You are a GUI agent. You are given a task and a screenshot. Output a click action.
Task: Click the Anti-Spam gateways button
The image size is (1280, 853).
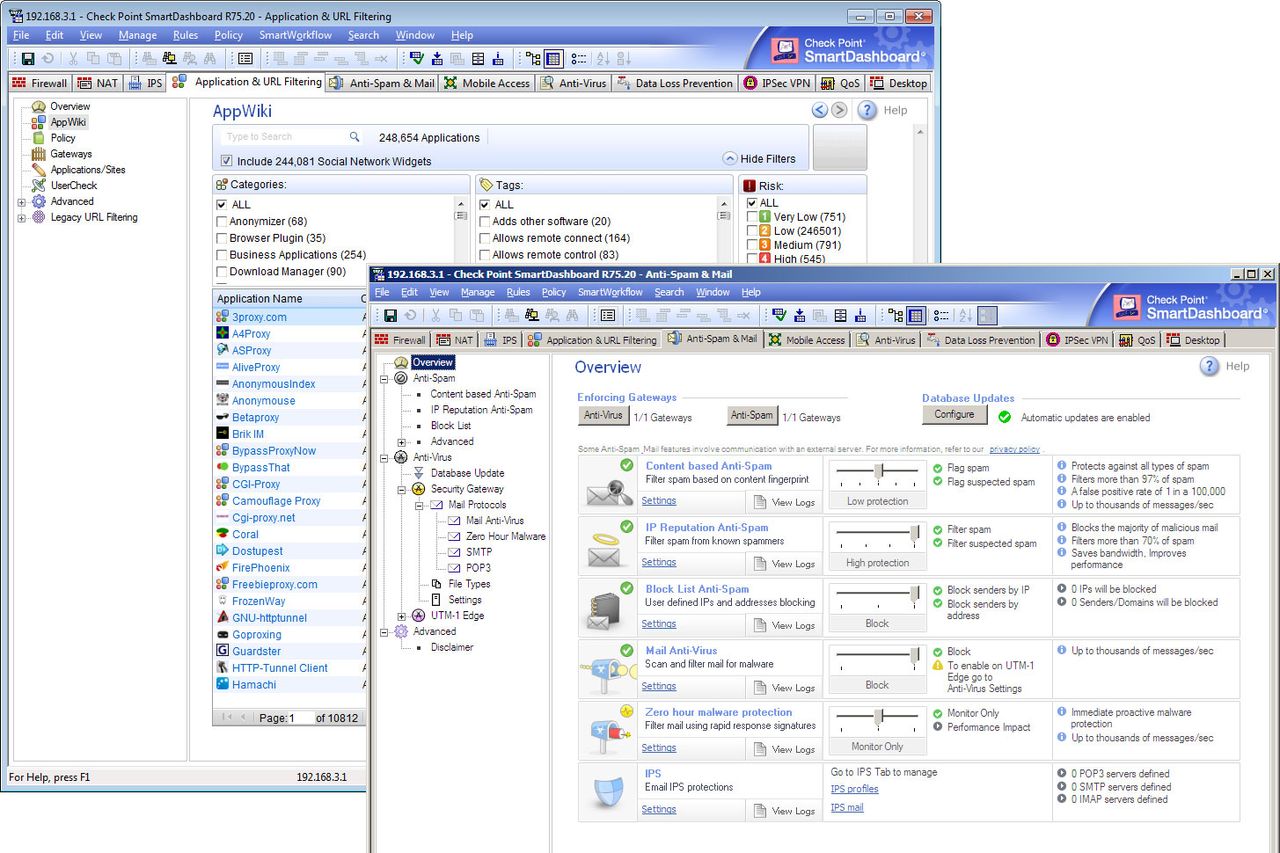[x=752, y=416]
